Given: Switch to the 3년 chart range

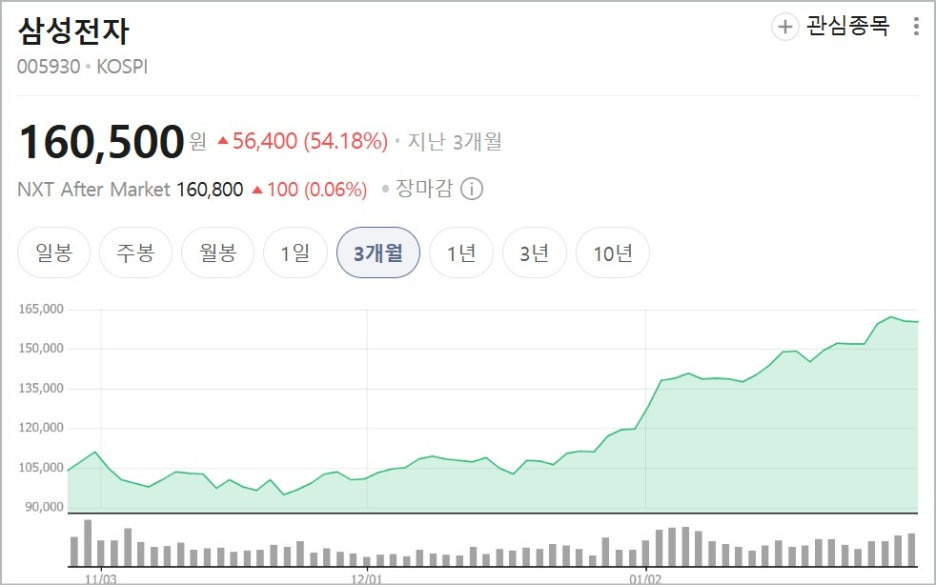Looking at the screenshot, I should click(x=537, y=252).
